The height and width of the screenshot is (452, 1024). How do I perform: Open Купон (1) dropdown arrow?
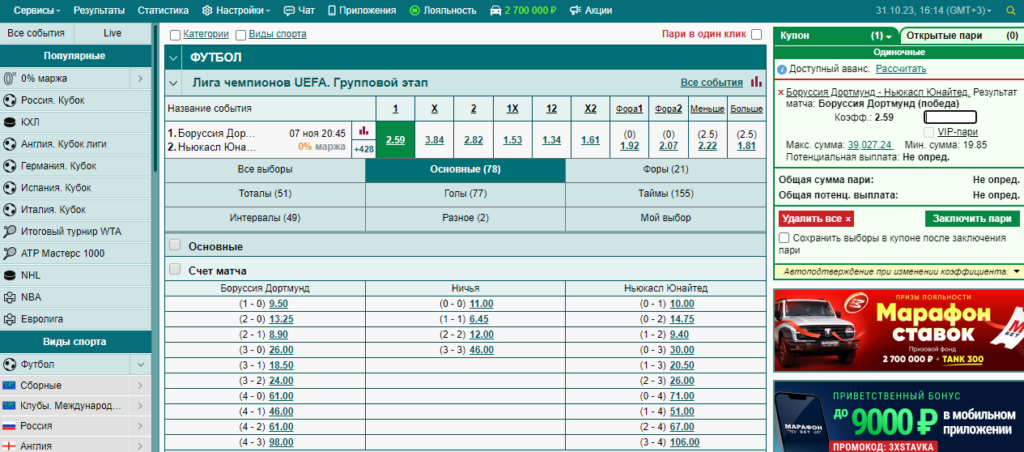888,37
